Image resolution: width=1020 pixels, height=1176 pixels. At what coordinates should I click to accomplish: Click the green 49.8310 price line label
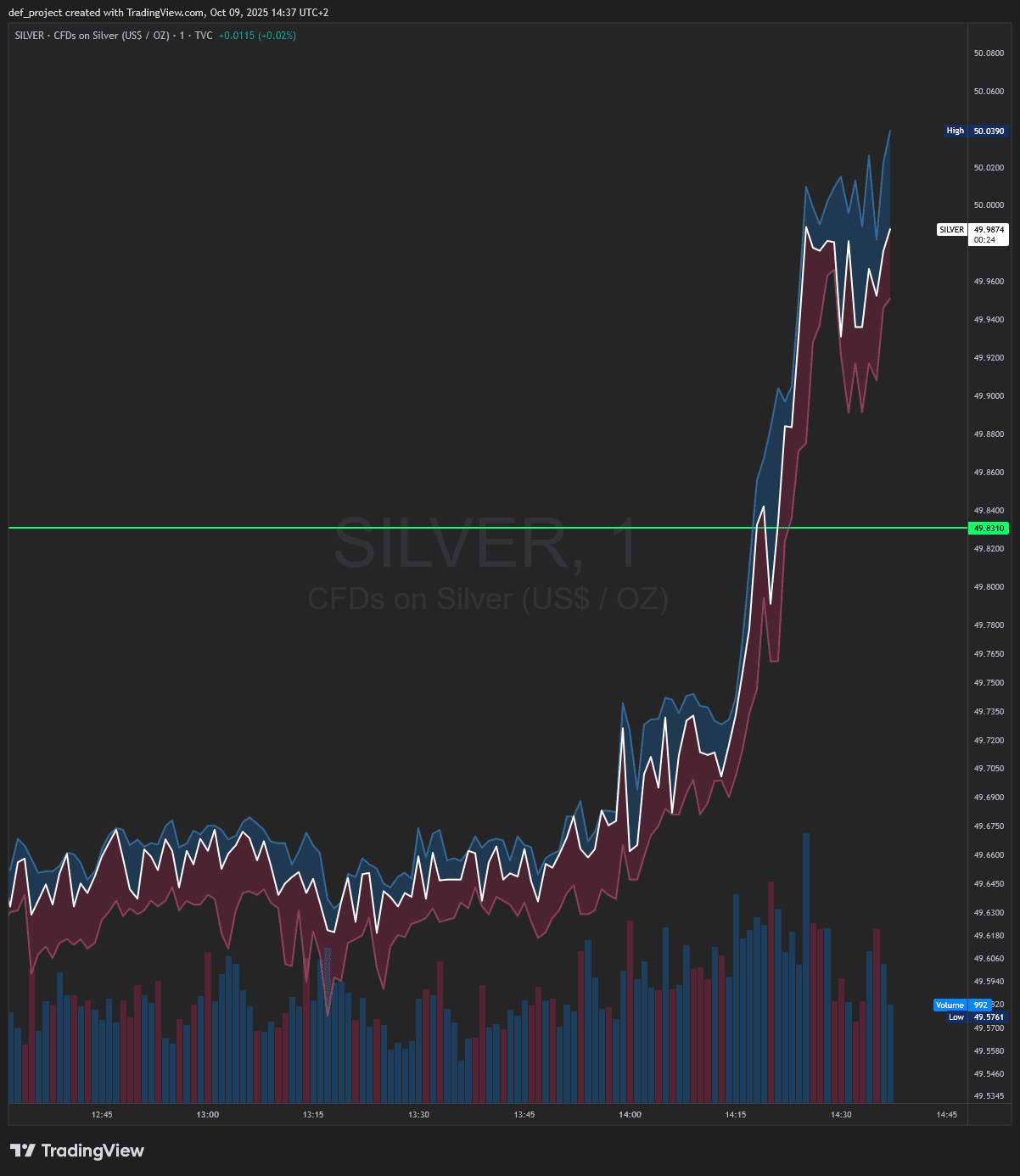[989, 529]
